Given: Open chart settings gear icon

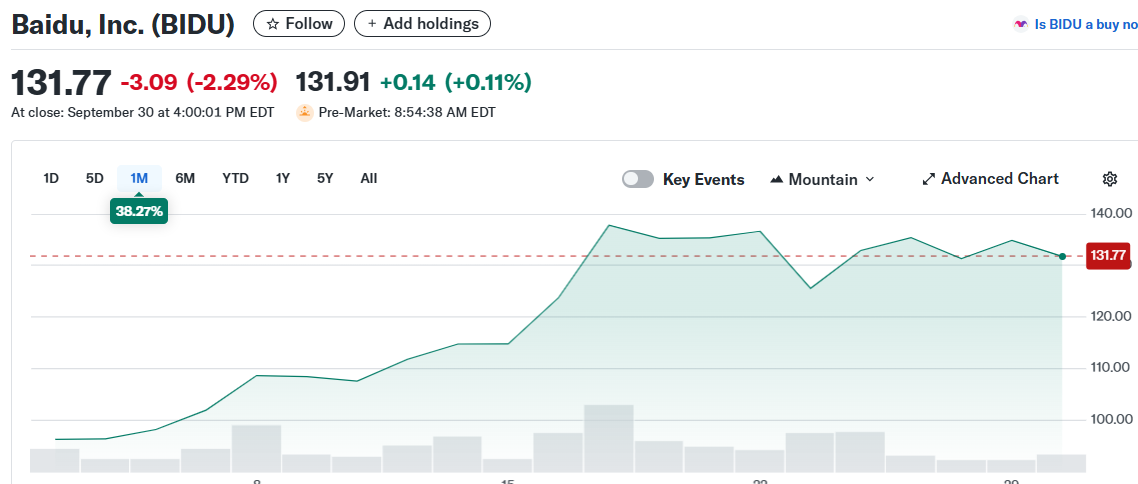Looking at the screenshot, I should 1109,179.
